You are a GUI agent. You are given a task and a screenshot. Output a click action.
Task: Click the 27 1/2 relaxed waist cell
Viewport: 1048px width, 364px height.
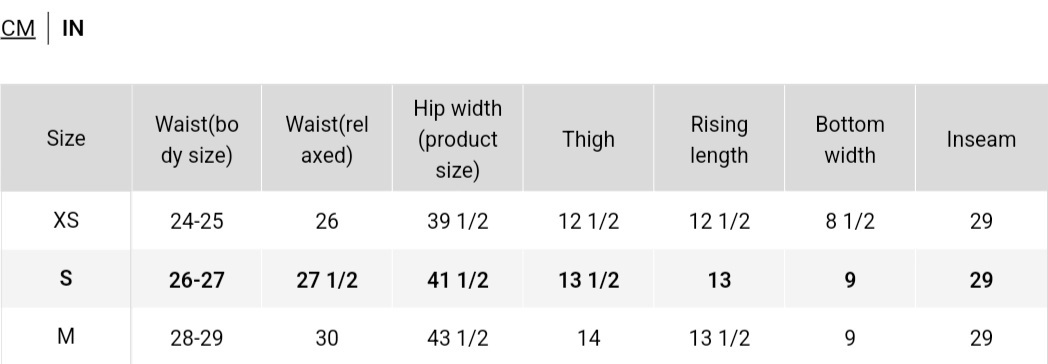click(x=327, y=280)
